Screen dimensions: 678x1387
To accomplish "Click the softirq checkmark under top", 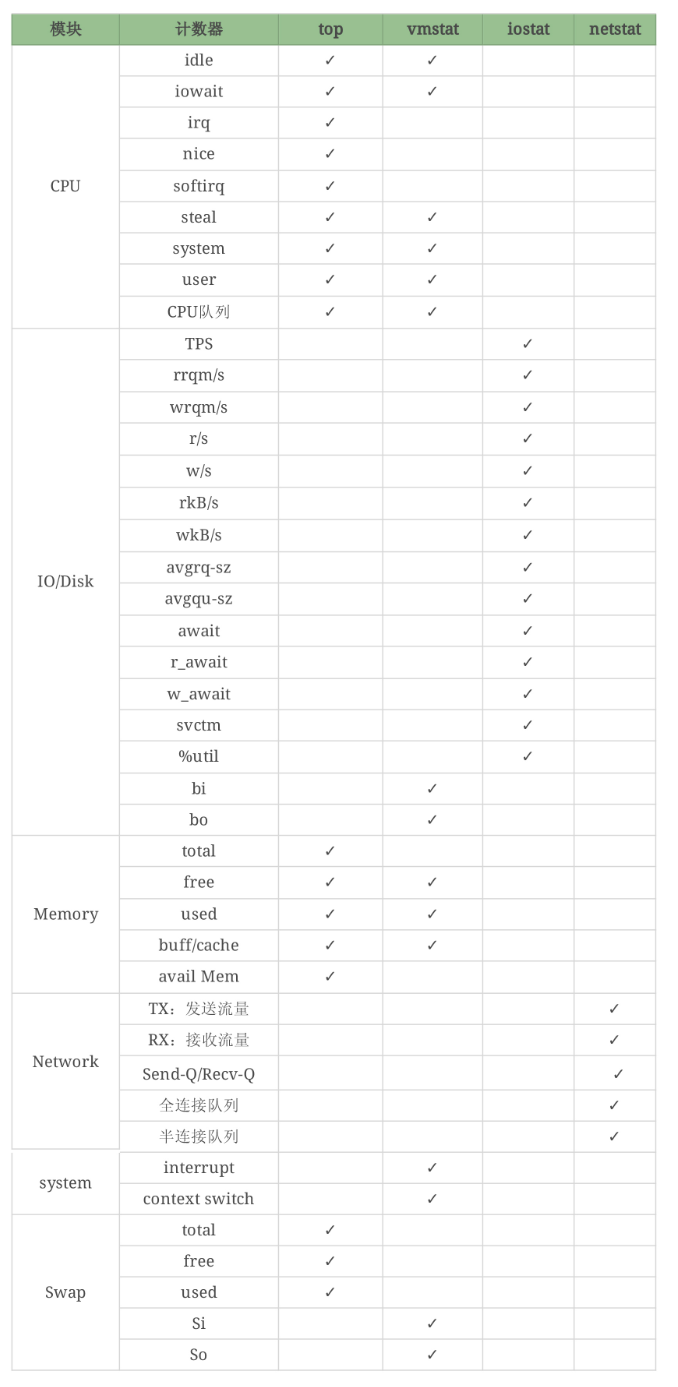I will point(330,186).
